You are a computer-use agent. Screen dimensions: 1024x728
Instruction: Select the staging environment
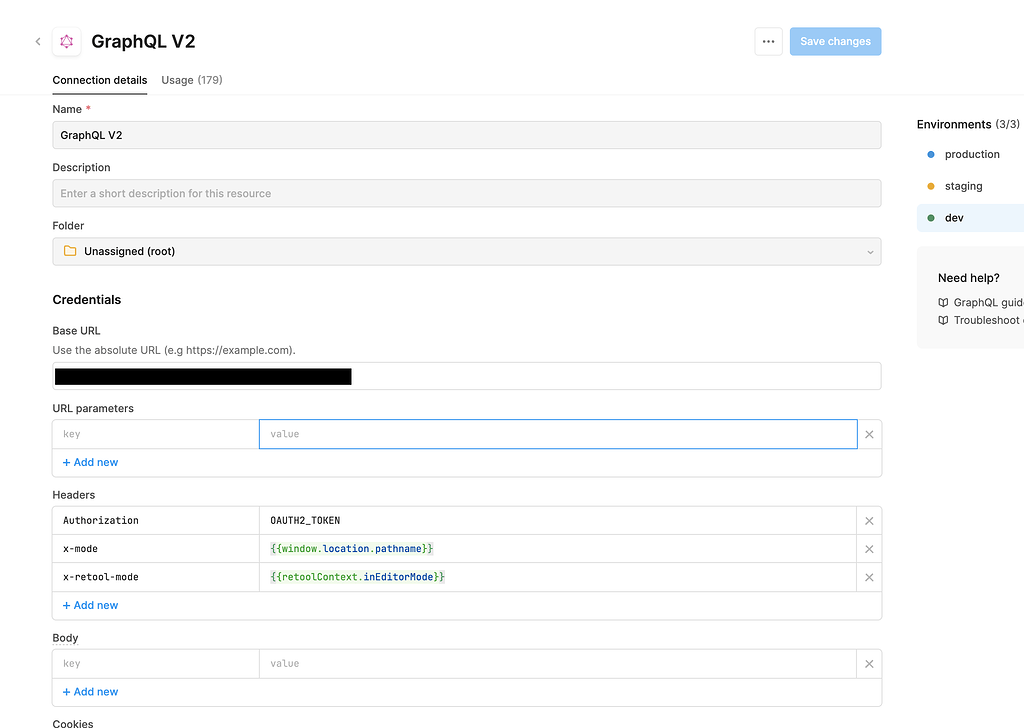click(x=963, y=187)
